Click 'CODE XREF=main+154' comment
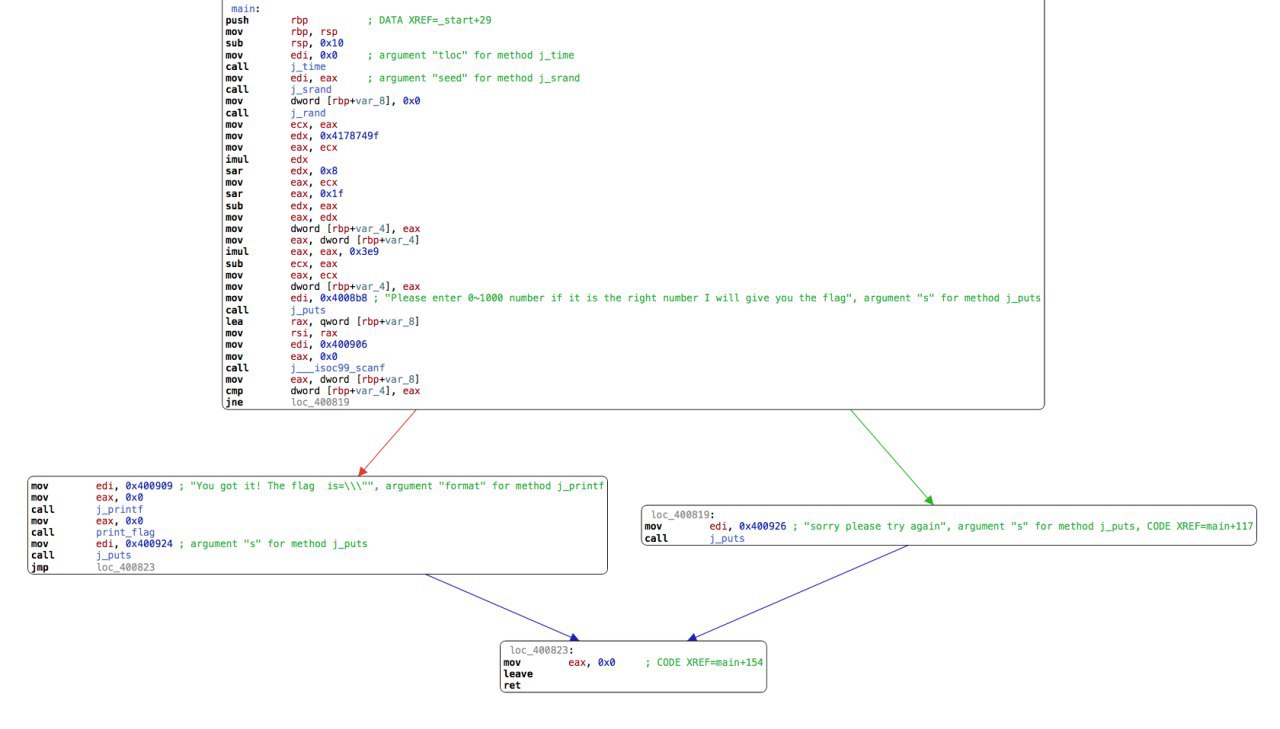 pyautogui.click(x=710, y=662)
